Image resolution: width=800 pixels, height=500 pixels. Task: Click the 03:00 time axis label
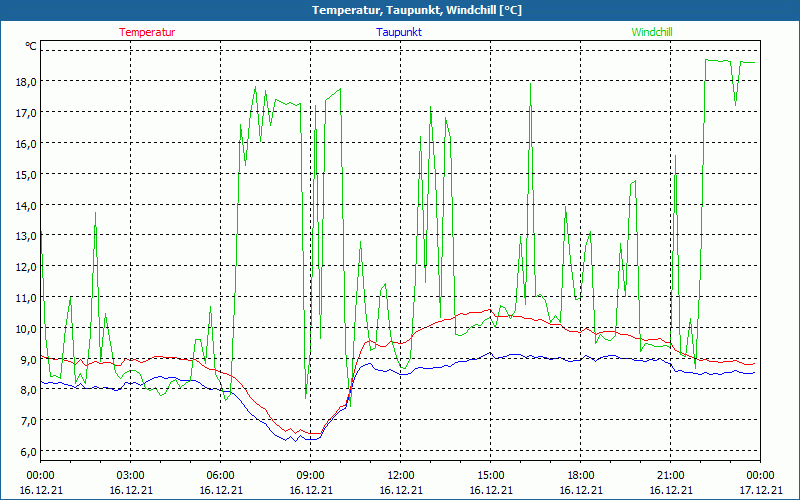pos(131,476)
